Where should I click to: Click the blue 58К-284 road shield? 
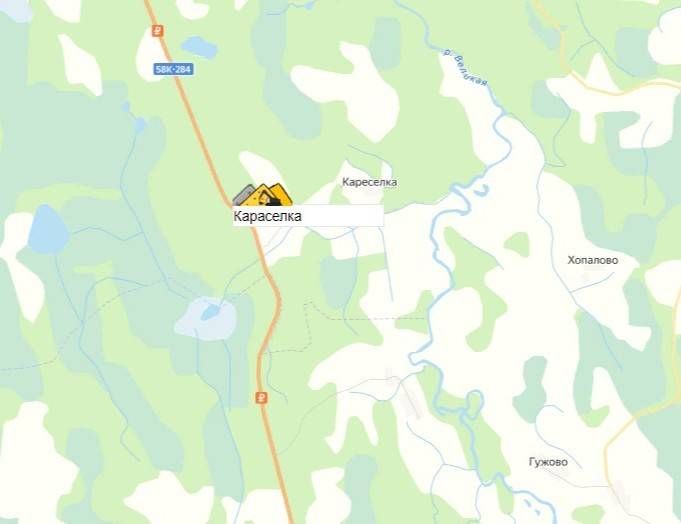tap(173, 69)
